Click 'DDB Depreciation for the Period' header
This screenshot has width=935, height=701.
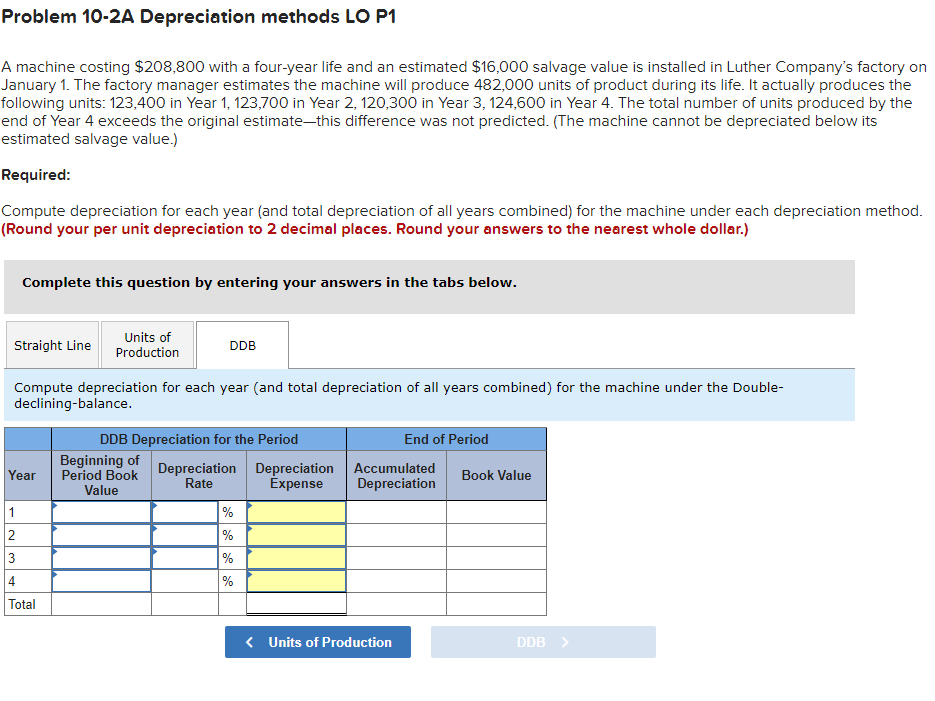[199, 439]
